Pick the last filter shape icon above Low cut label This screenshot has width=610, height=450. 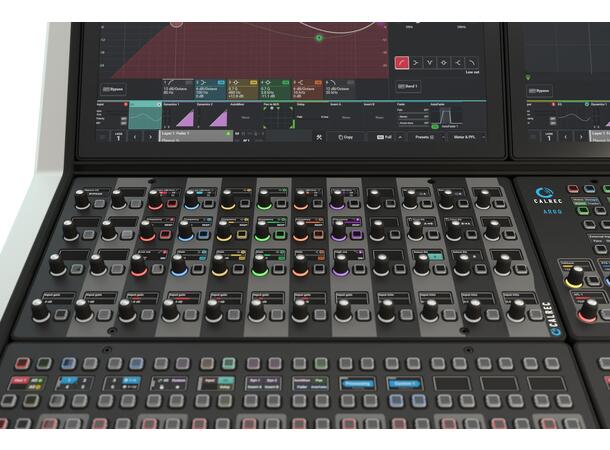click(472, 63)
